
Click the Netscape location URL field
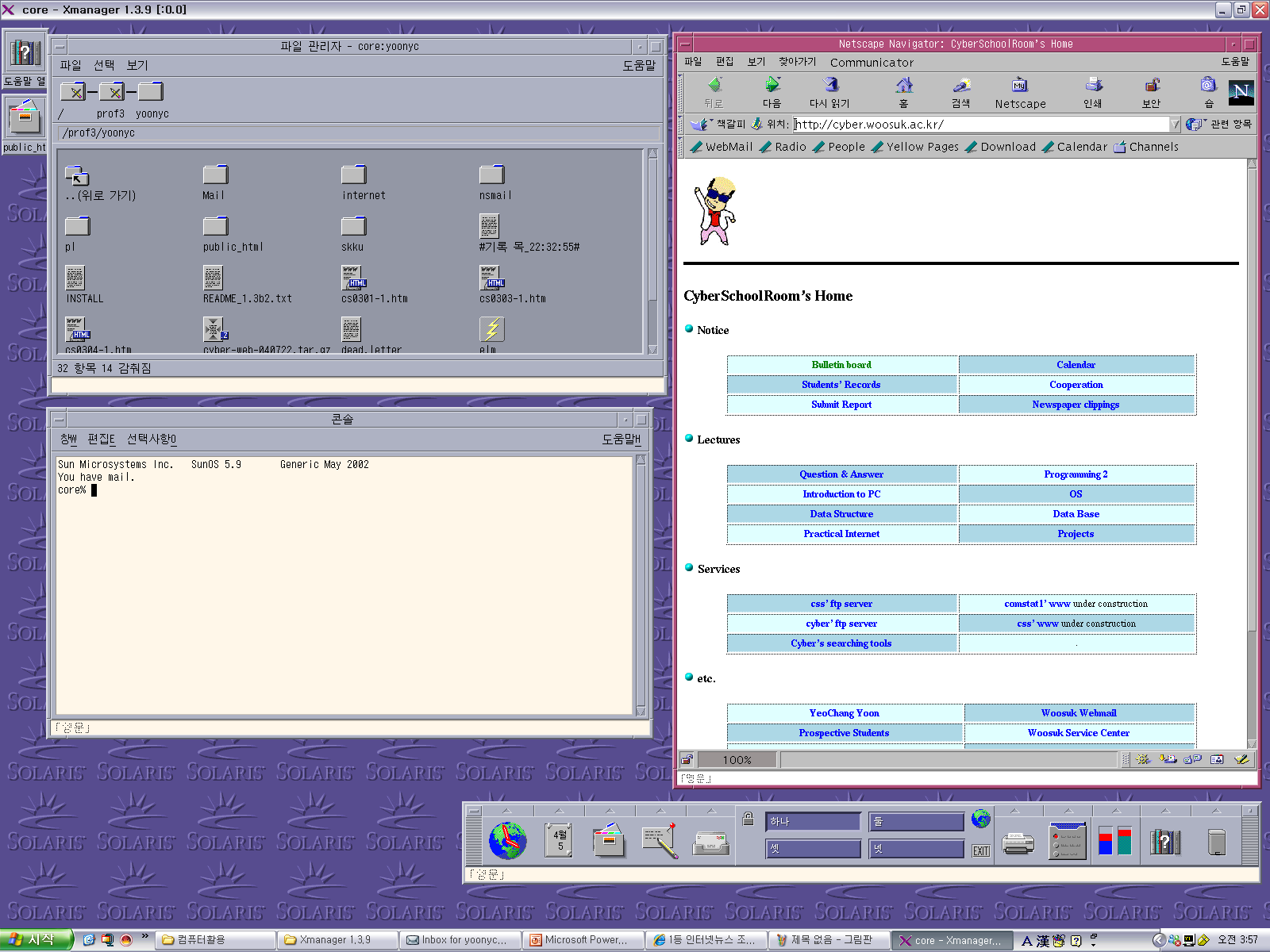tap(982, 125)
